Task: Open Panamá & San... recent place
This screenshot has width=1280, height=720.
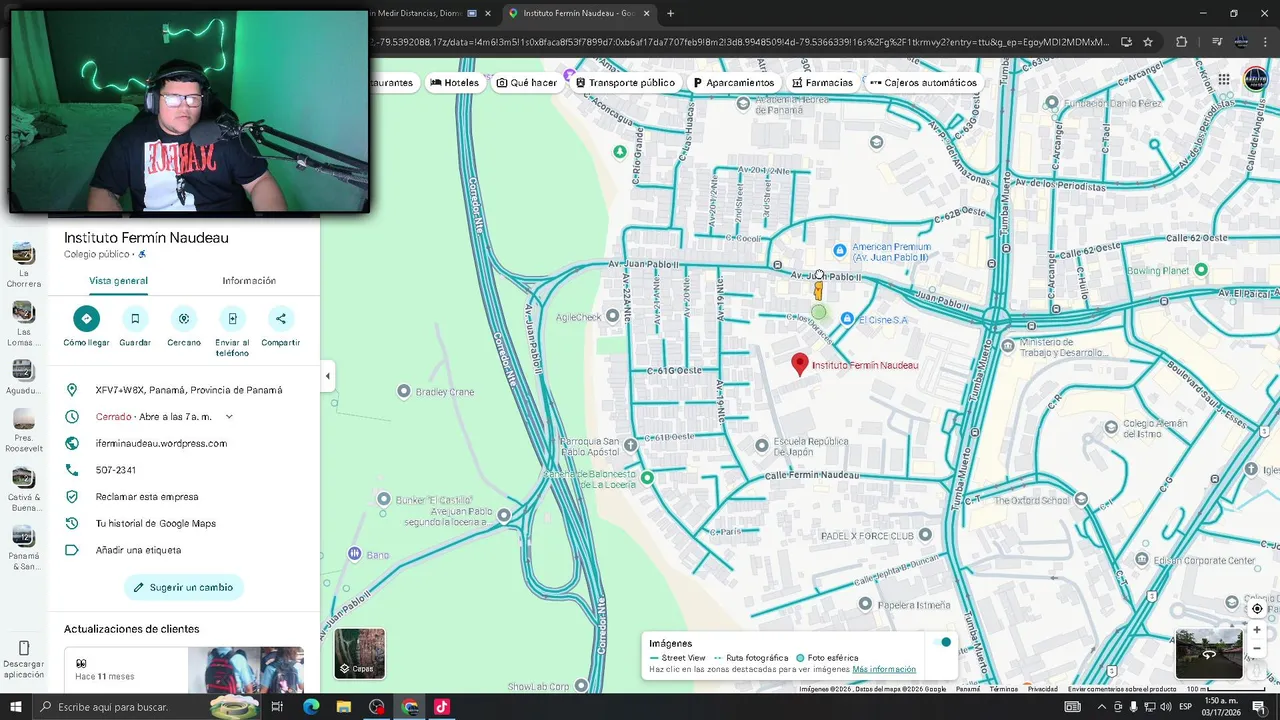Action: pos(23,548)
